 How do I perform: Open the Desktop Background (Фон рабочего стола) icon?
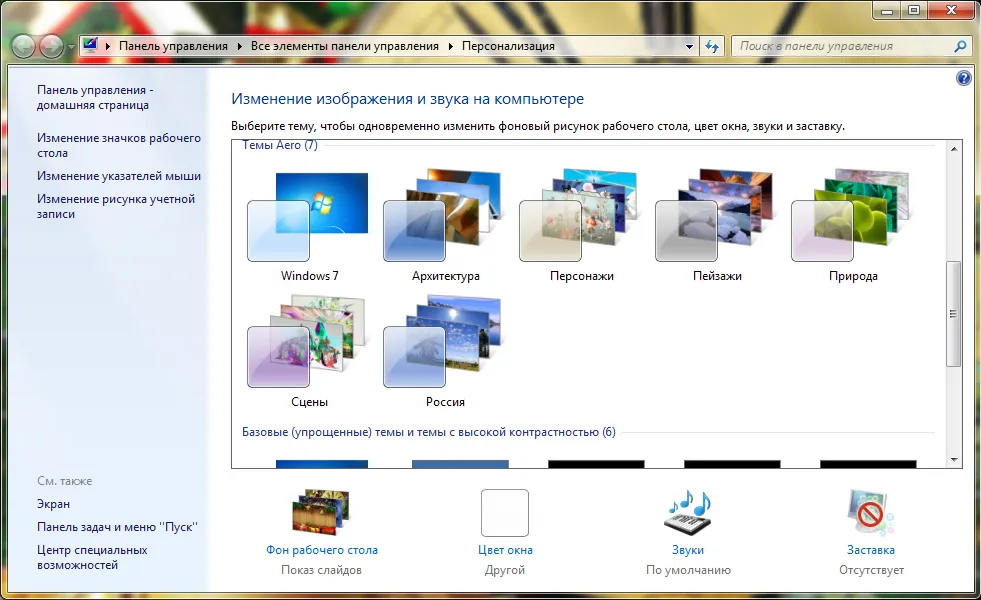(321, 512)
